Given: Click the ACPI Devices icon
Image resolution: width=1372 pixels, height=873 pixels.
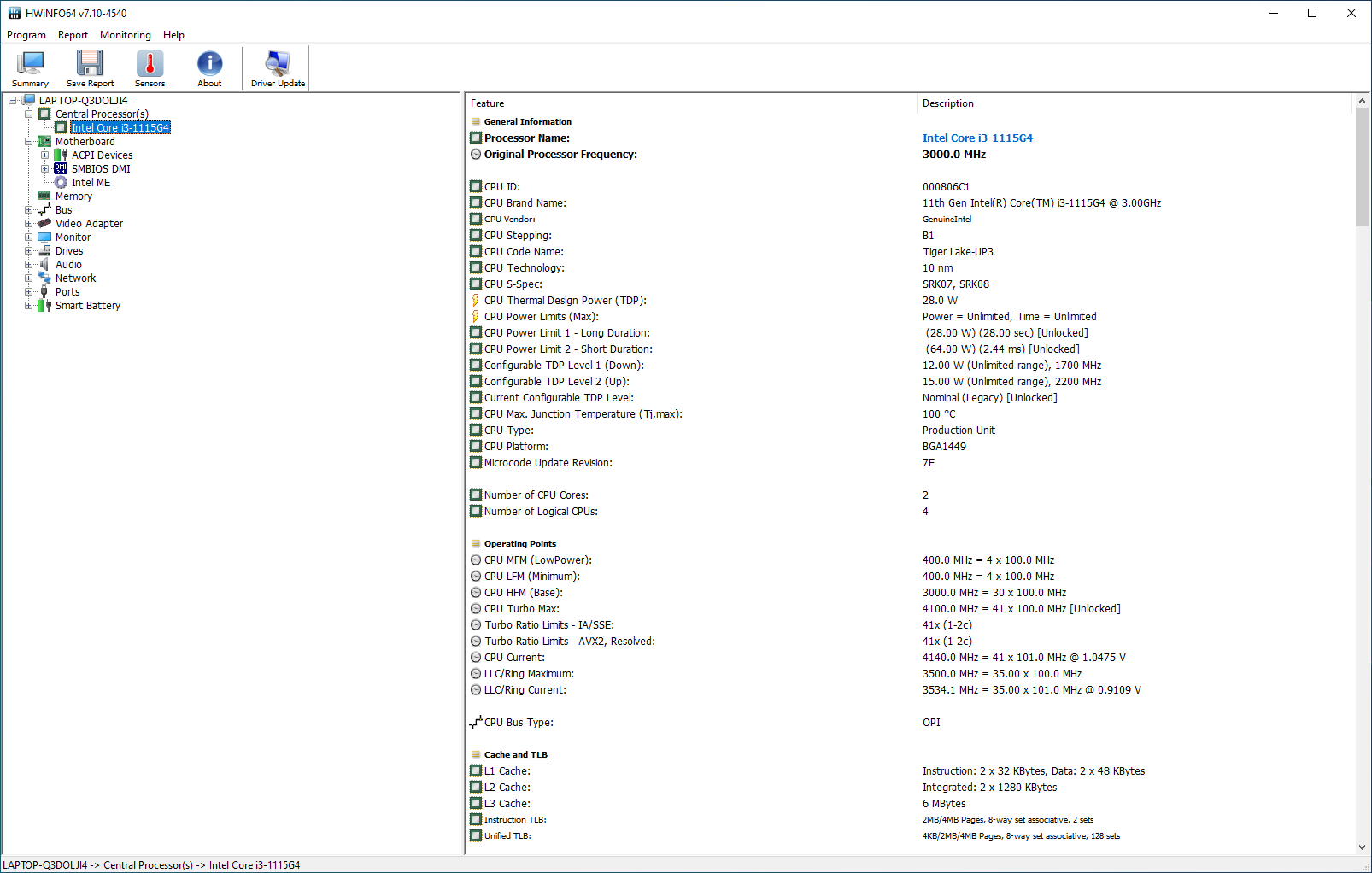Looking at the screenshot, I should pos(61,155).
